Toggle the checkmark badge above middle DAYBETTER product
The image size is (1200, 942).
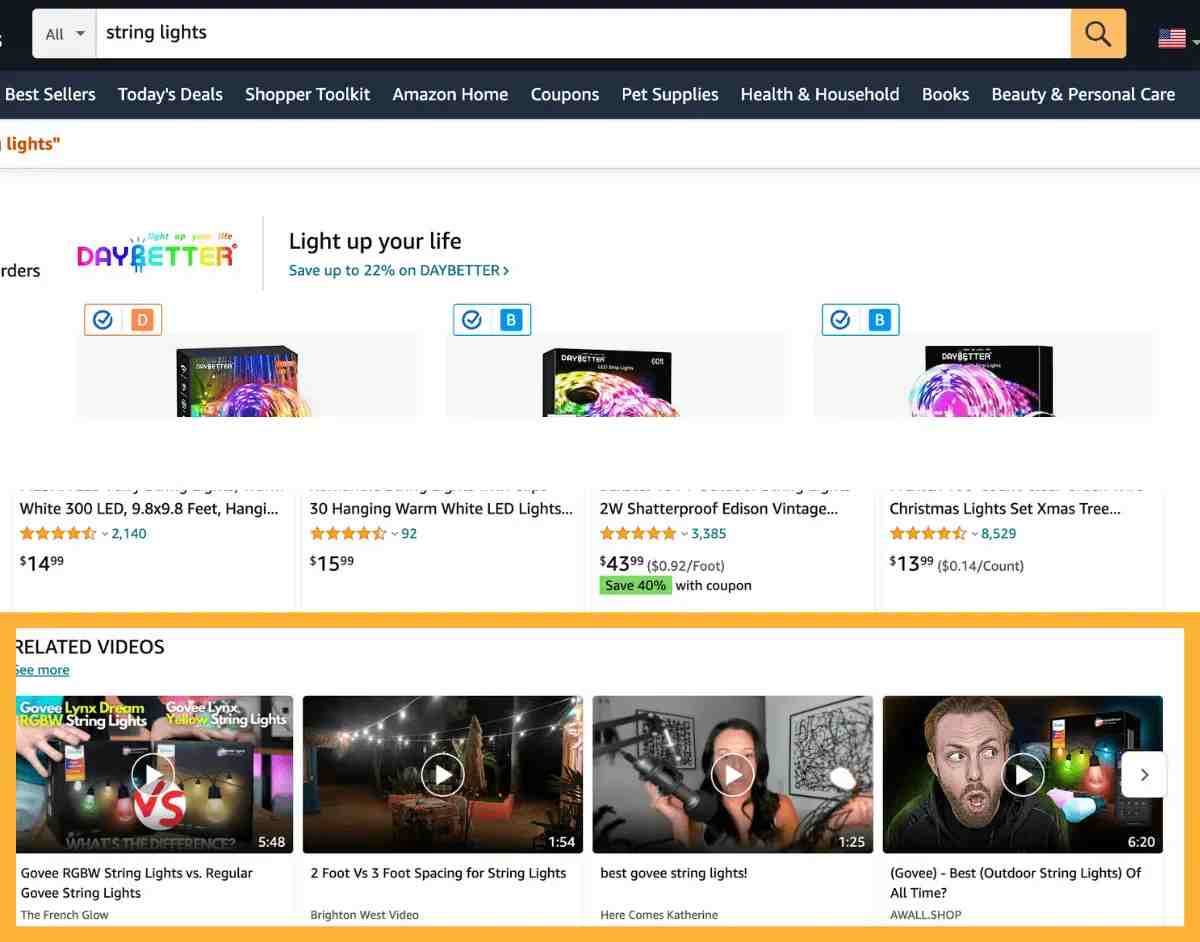click(x=492, y=320)
